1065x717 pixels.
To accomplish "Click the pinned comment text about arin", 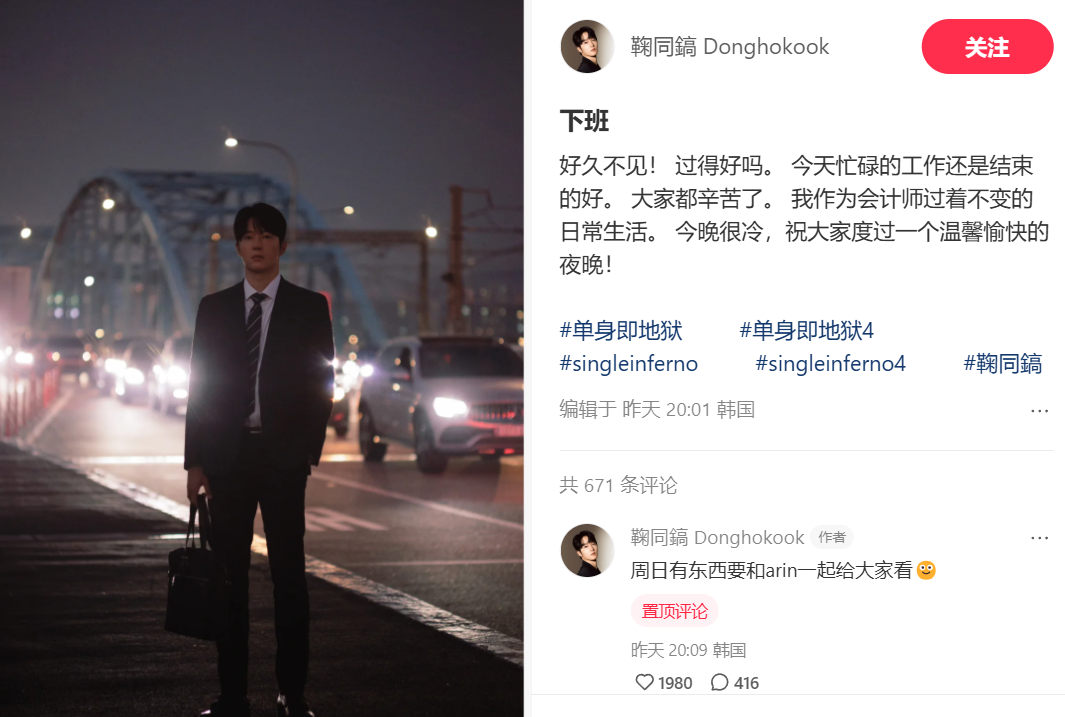I will [x=782, y=570].
